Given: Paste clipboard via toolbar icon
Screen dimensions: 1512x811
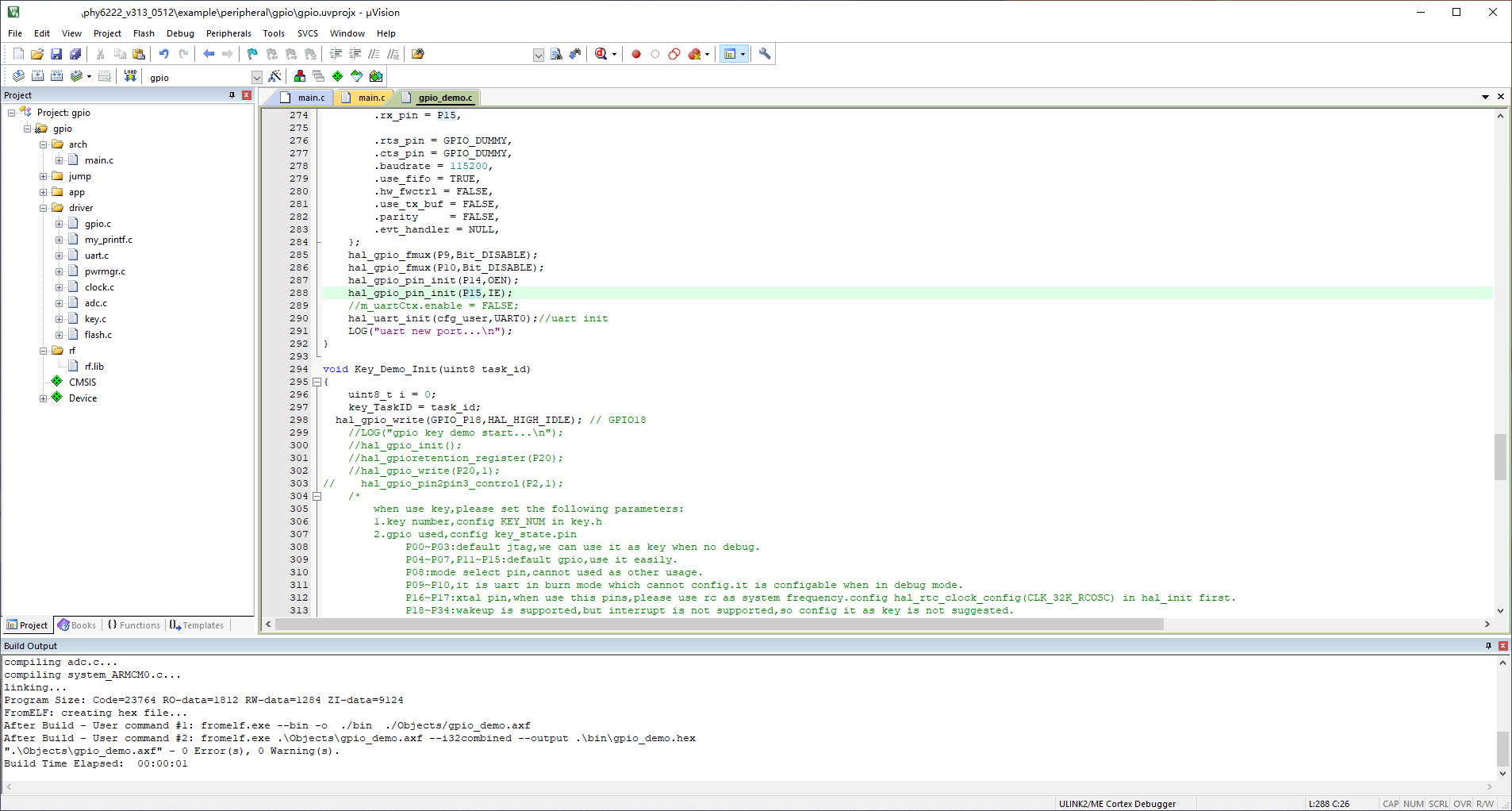Looking at the screenshot, I should (x=139, y=54).
